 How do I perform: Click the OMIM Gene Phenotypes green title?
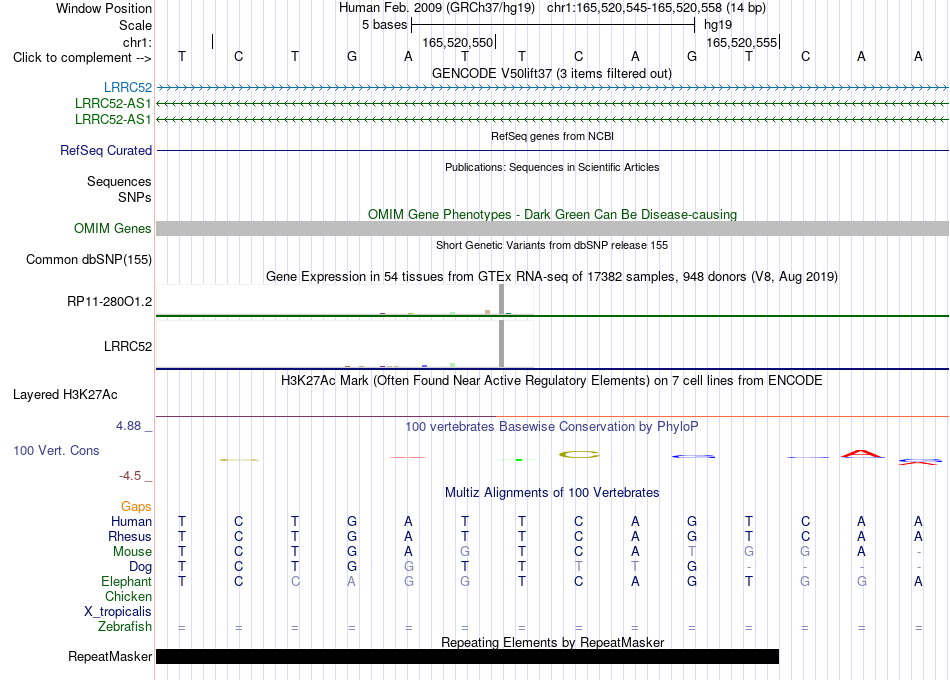[x=552, y=215]
